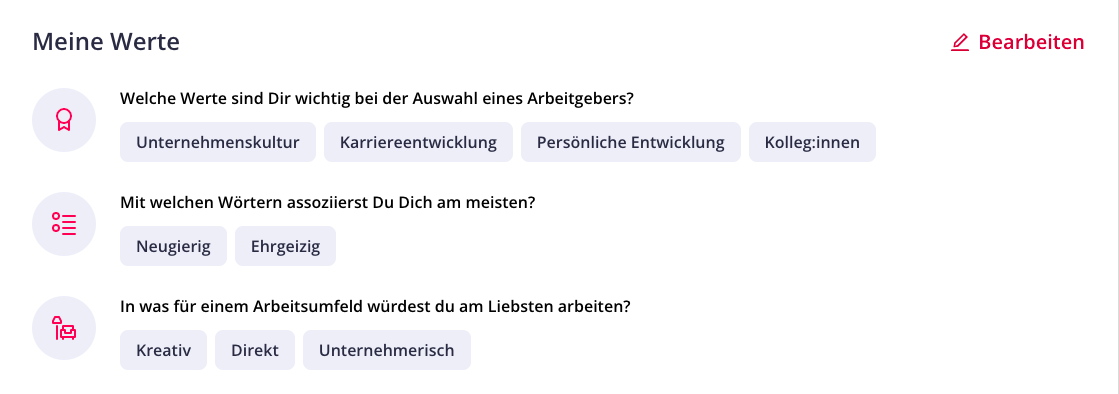The height and width of the screenshot is (394, 1119).
Task: Select the Ehrgeizig tag
Action: (x=285, y=246)
